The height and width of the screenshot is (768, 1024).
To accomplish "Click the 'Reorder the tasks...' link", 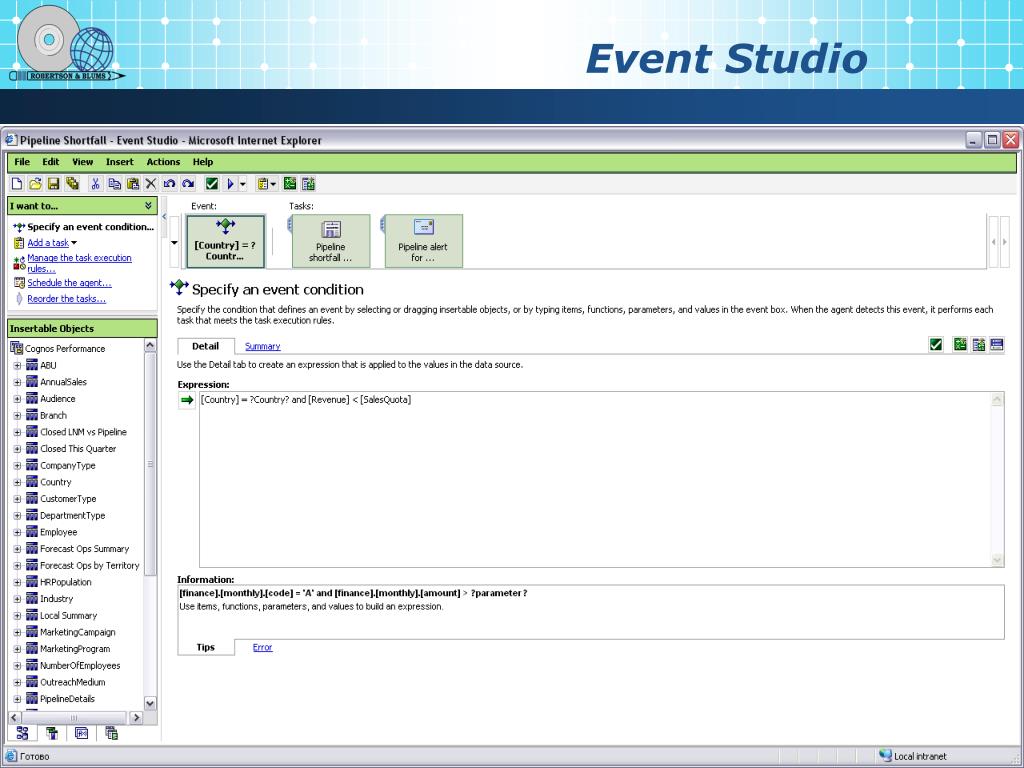I will 66,299.
